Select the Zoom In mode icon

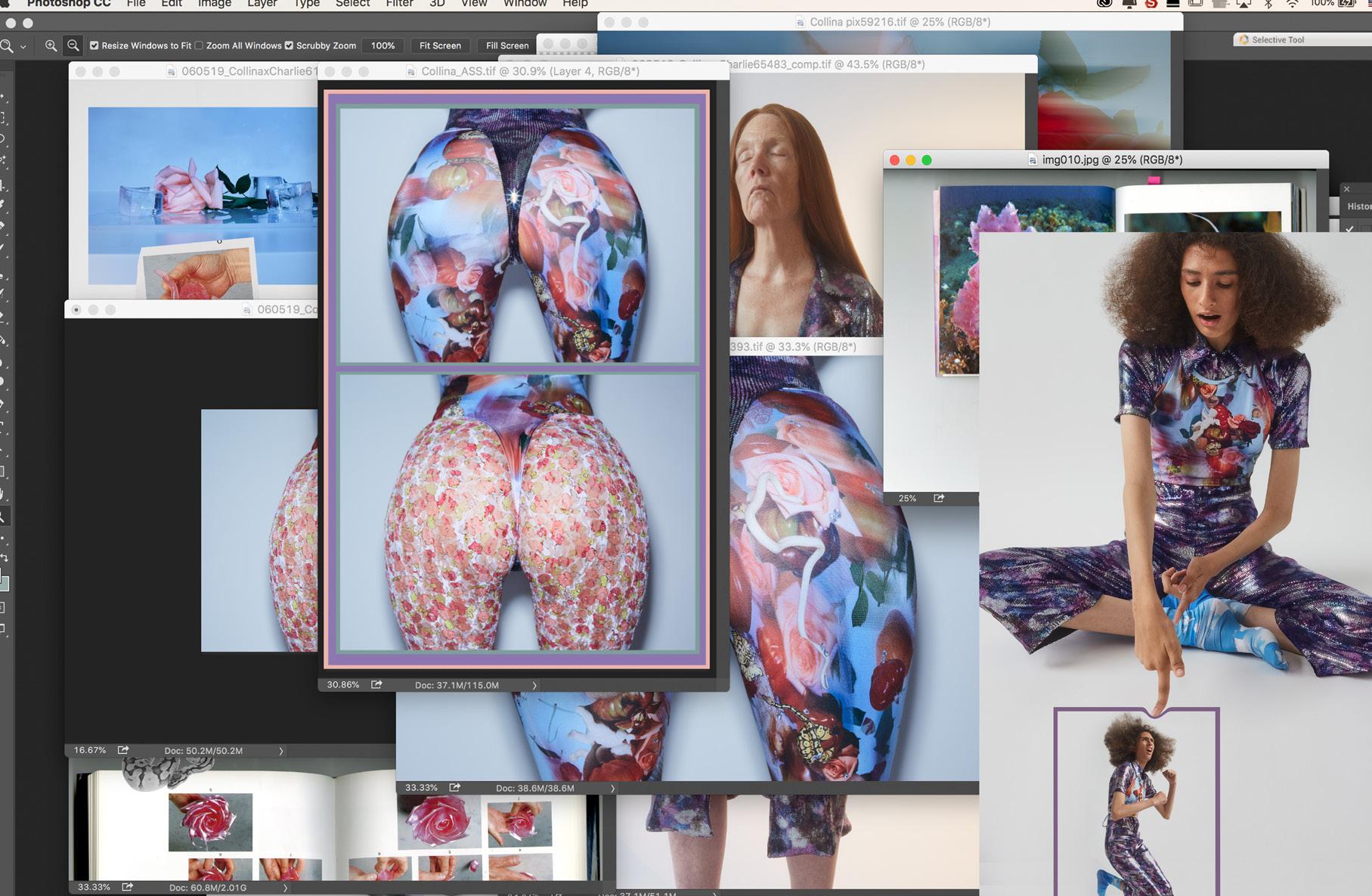tap(51, 45)
